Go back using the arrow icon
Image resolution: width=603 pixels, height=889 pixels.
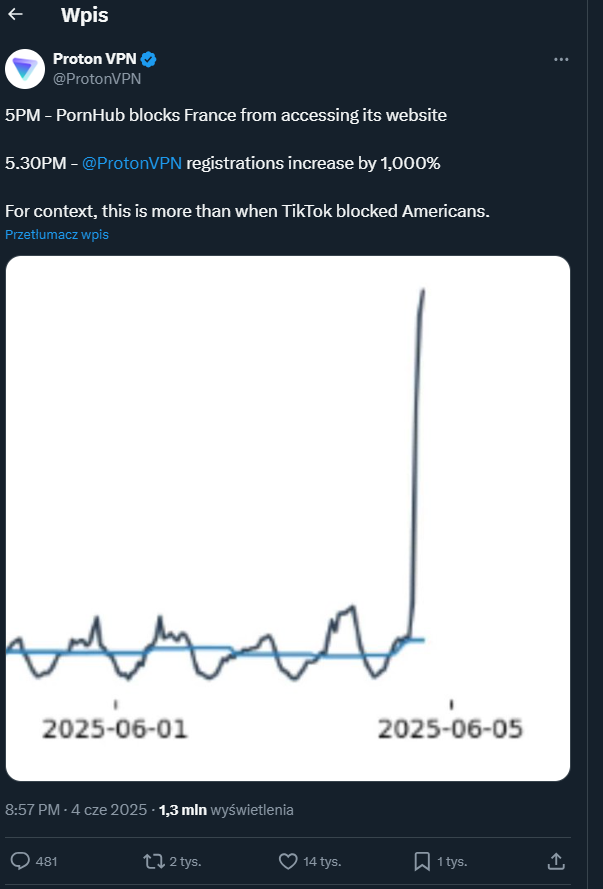[x=15, y=14]
